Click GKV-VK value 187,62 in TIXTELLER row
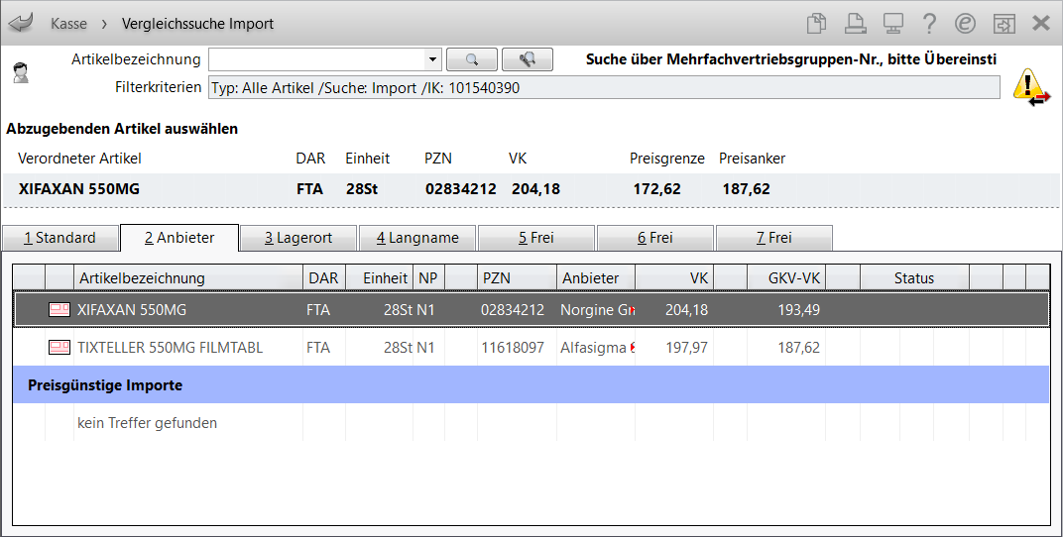 click(x=799, y=348)
